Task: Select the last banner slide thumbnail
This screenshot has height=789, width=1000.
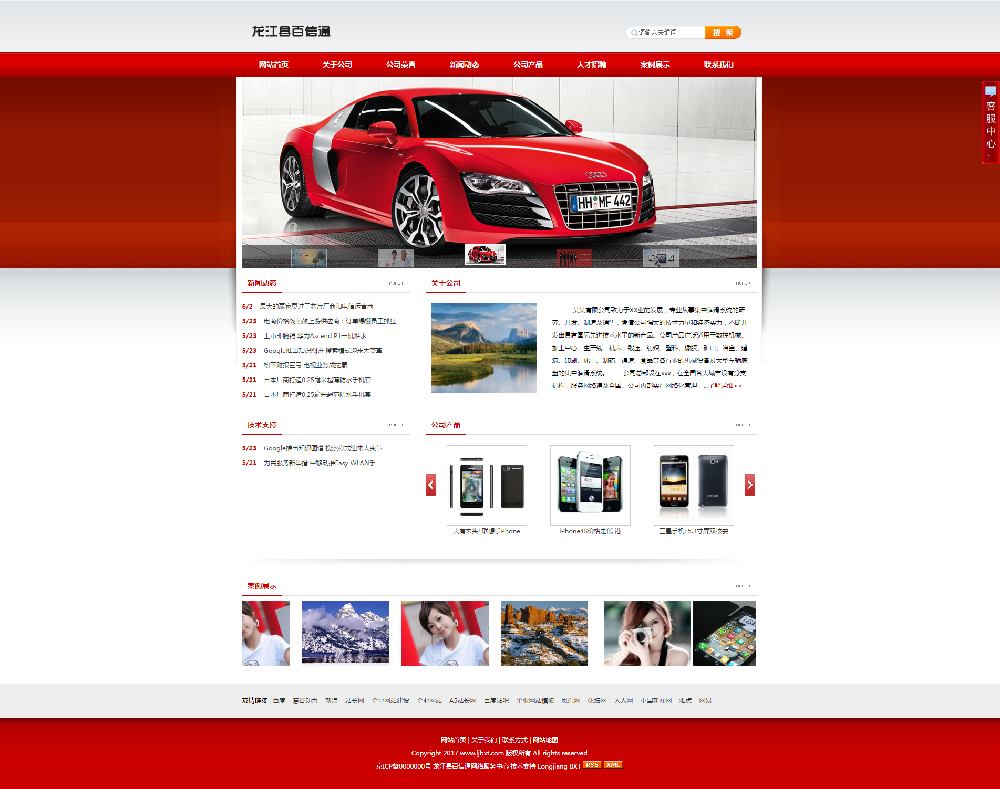Action: coord(661,258)
